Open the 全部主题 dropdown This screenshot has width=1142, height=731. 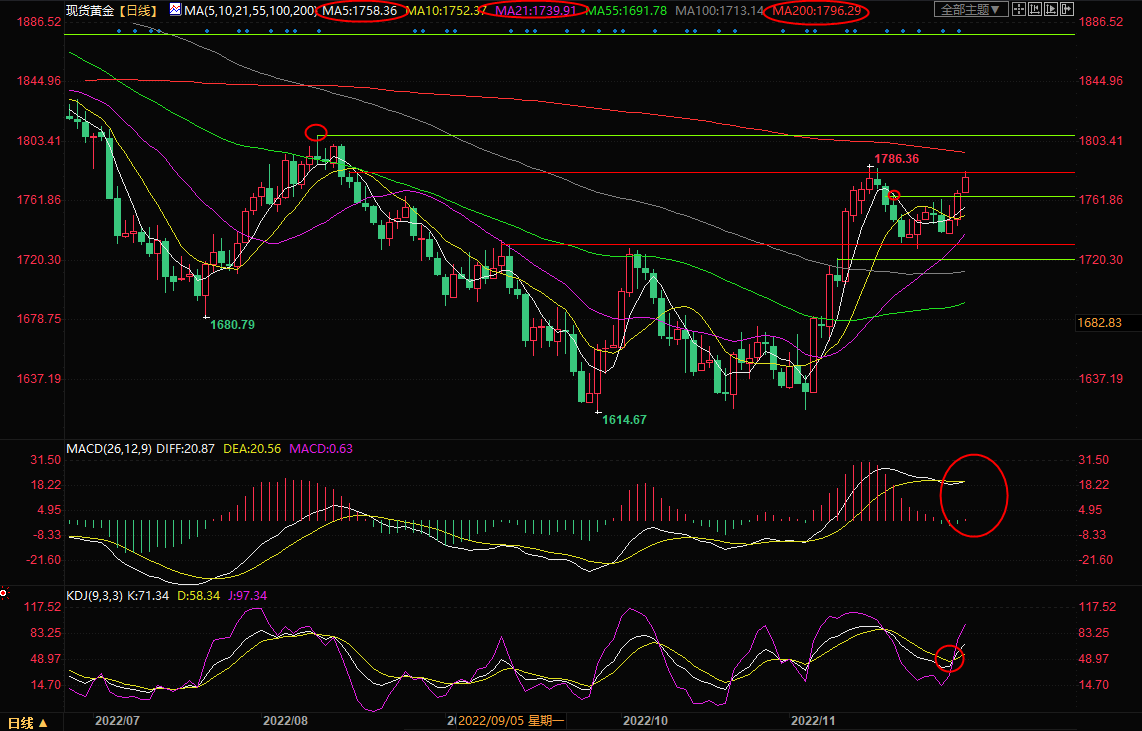[x=967, y=10]
